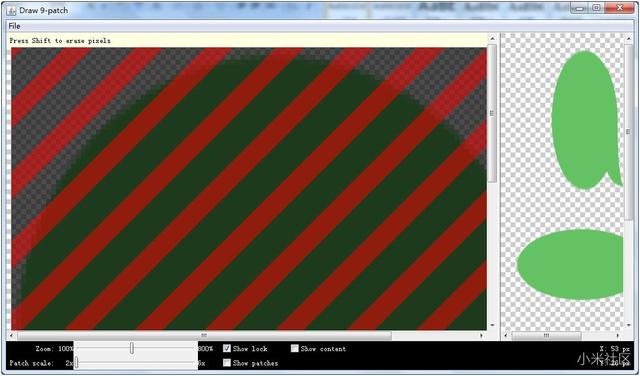Click the editor's vertical scrollbar down arrow
This screenshot has width=640, height=376.
[x=492, y=325]
